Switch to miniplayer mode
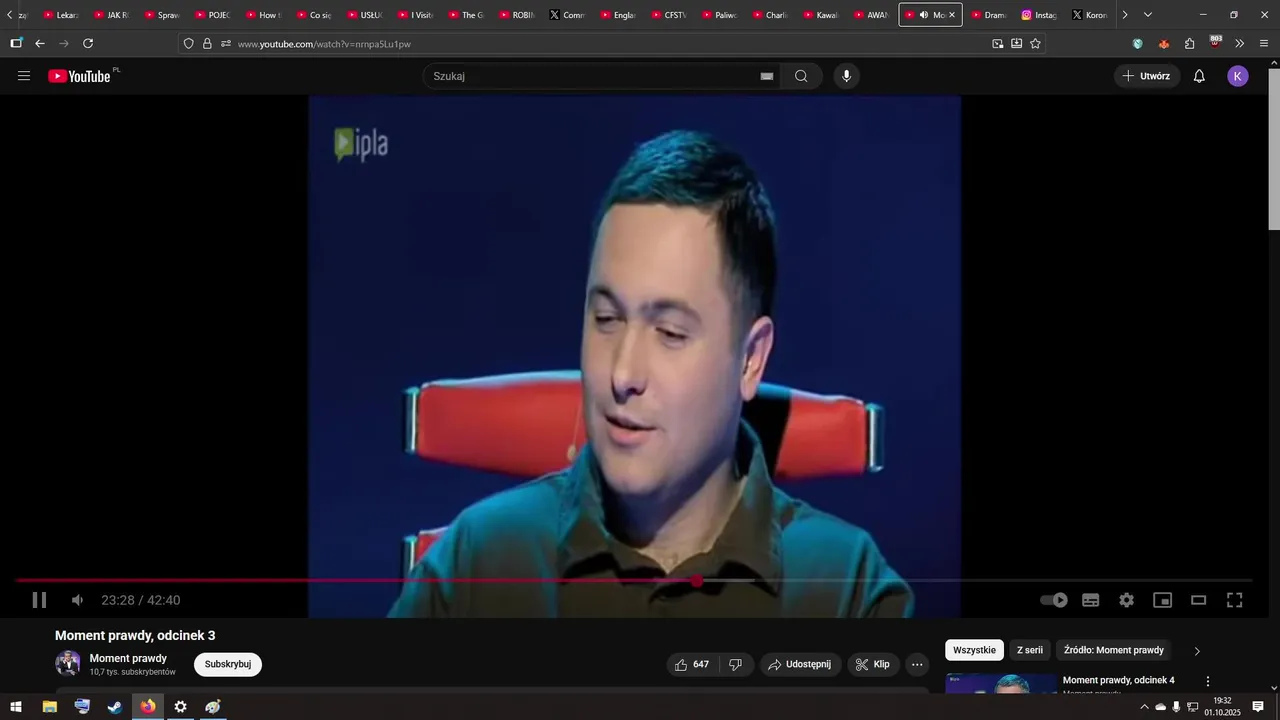This screenshot has width=1280, height=720. 1163,600
